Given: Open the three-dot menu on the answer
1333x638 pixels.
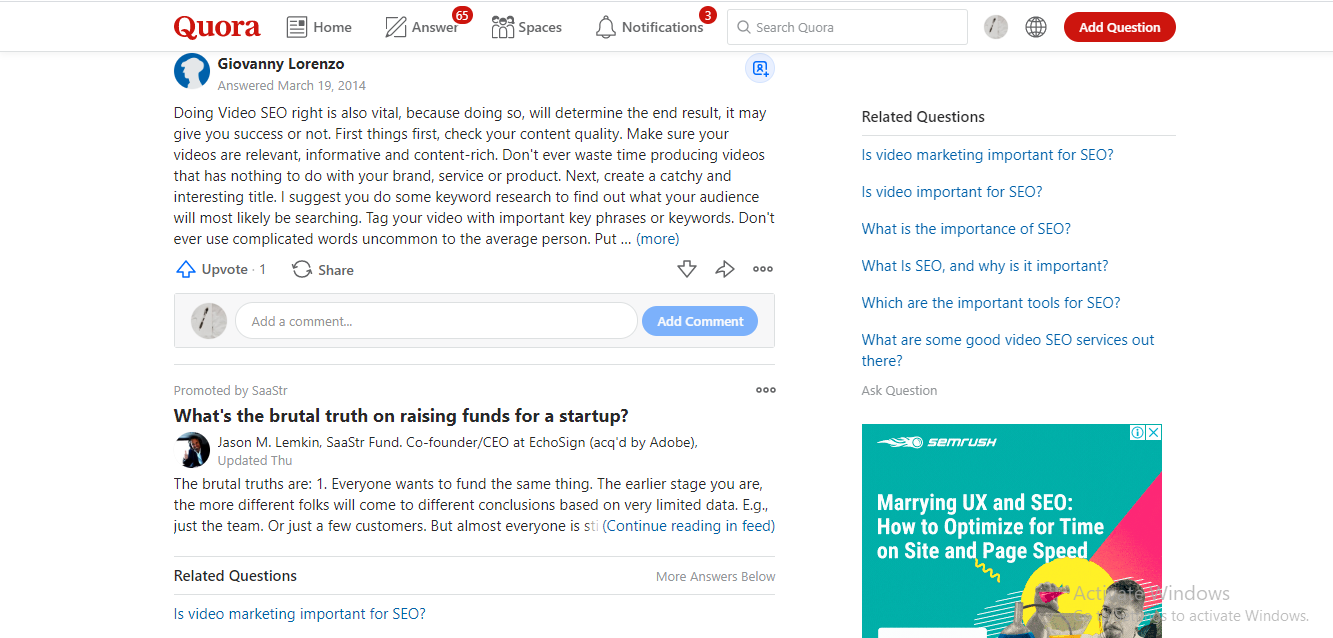Looking at the screenshot, I should [x=763, y=269].
